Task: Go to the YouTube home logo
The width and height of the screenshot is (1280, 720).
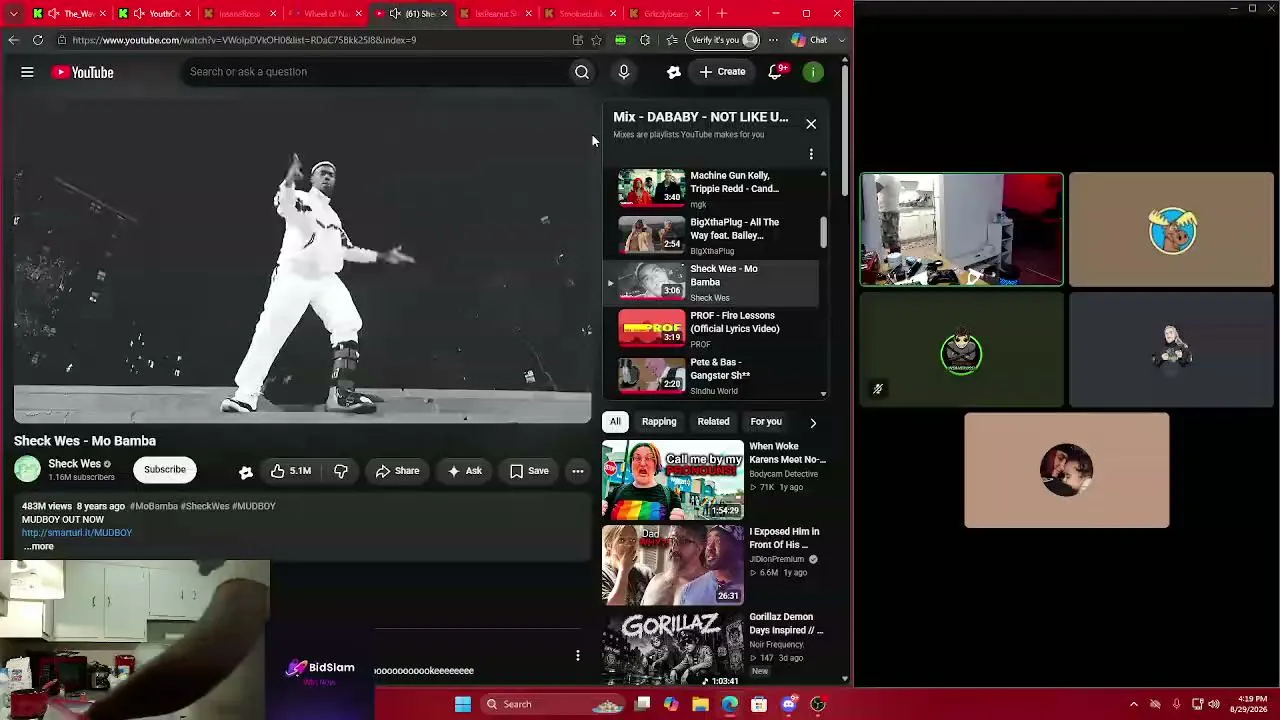Action: click(x=83, y=72)
